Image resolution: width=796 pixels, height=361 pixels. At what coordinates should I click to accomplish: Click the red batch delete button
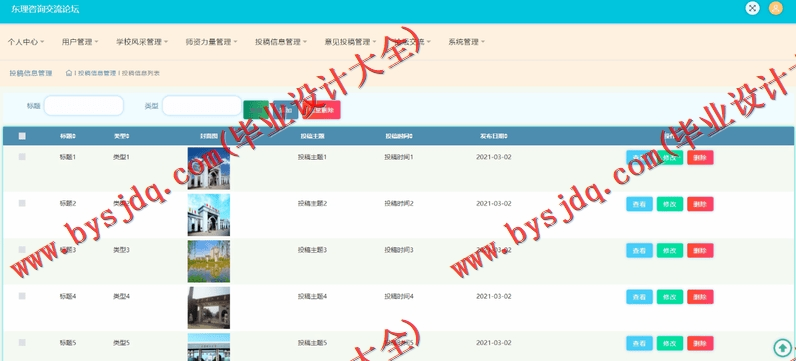pos(321,110)
